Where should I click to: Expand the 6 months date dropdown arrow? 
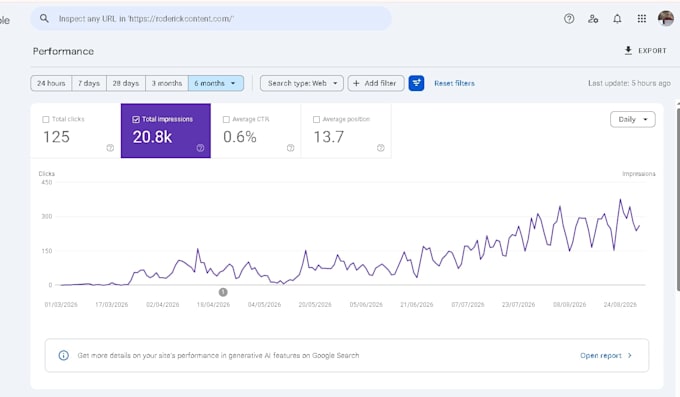point(233,83)
